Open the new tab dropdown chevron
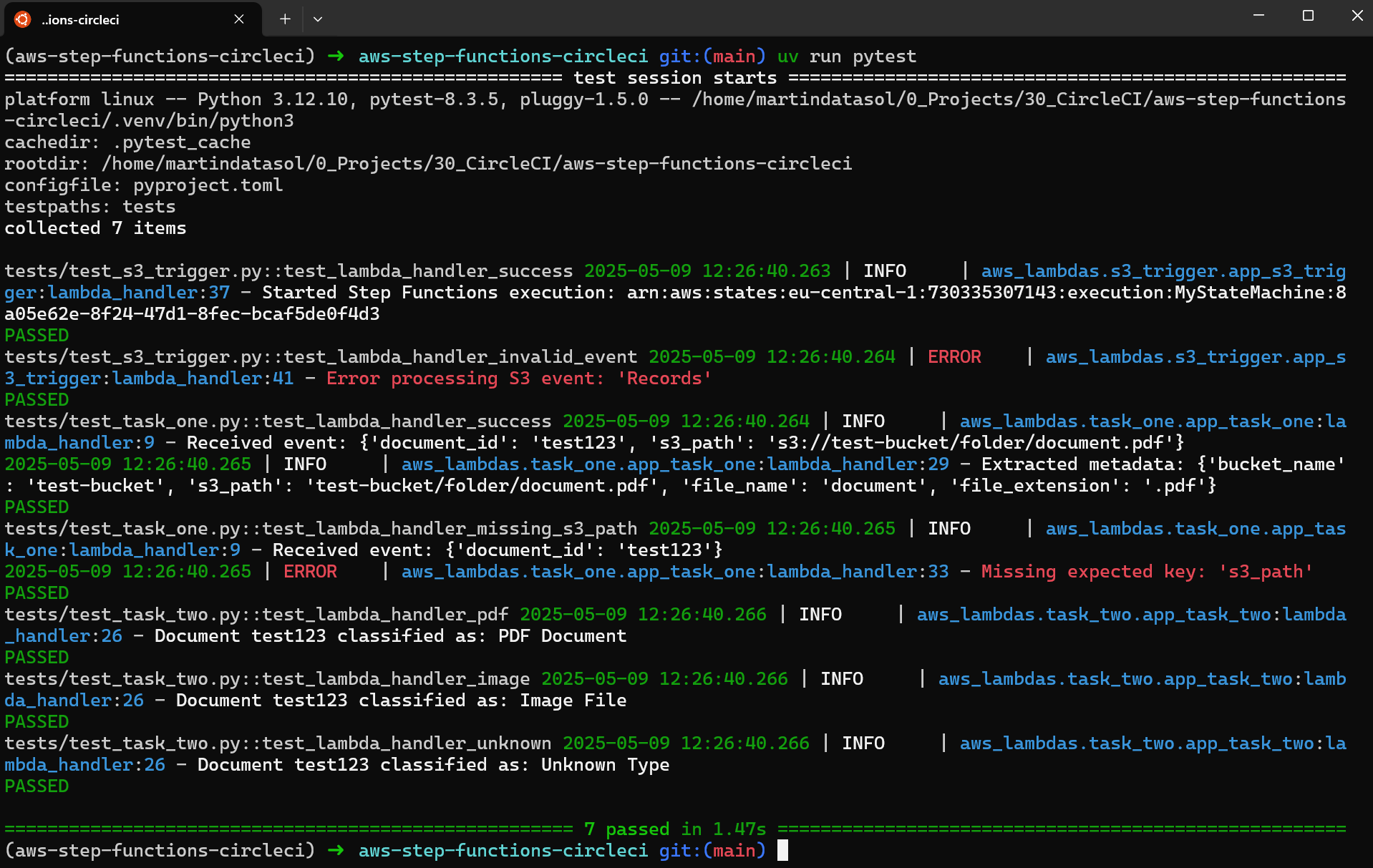 click(x=318, y=19)
